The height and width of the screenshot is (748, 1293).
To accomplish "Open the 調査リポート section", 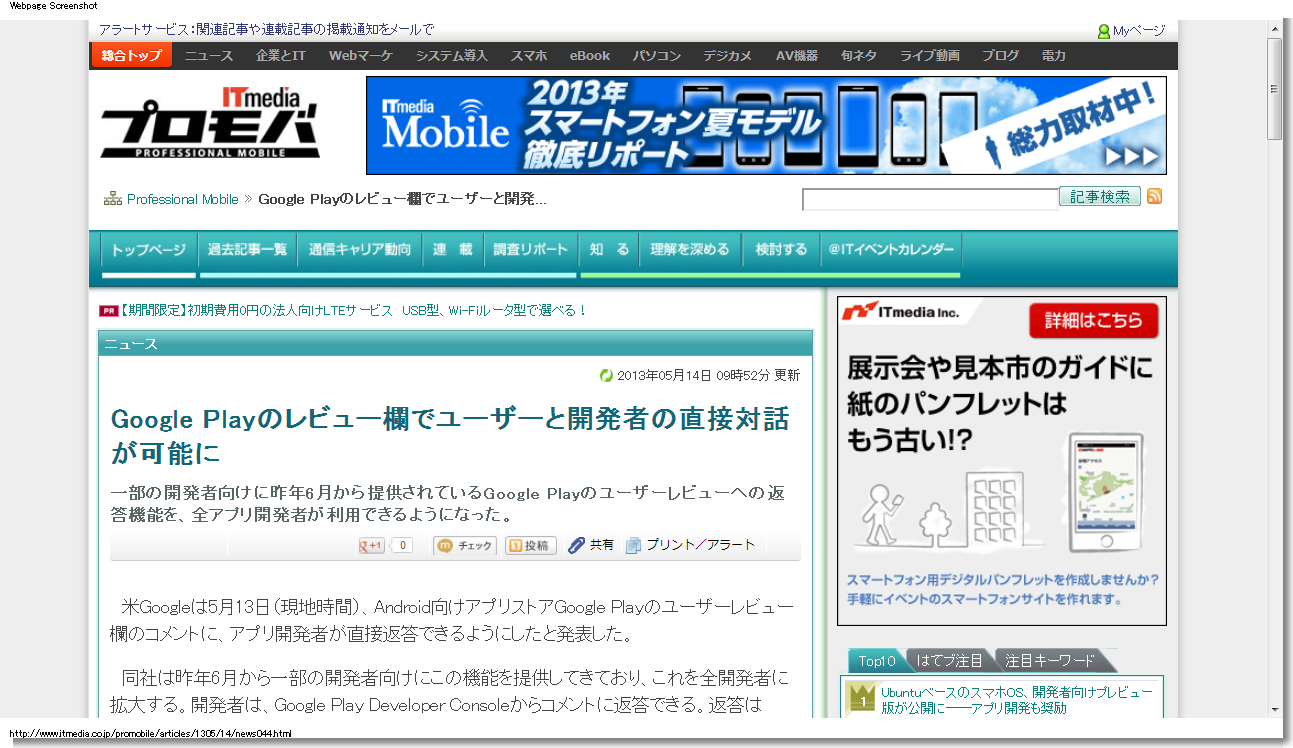I will tap(531, 250).
